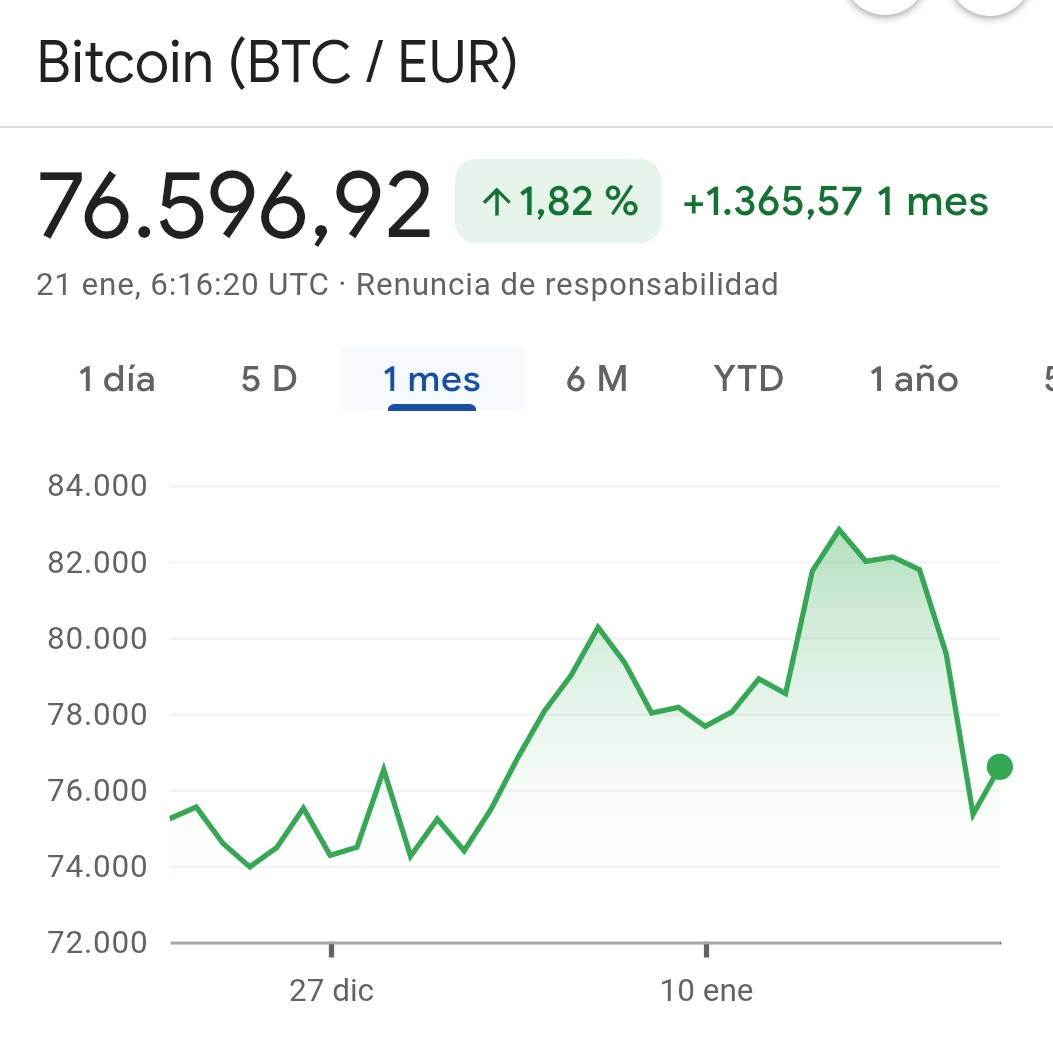
Task: Select the active "1 mes" tab
Action: (432, 380)
